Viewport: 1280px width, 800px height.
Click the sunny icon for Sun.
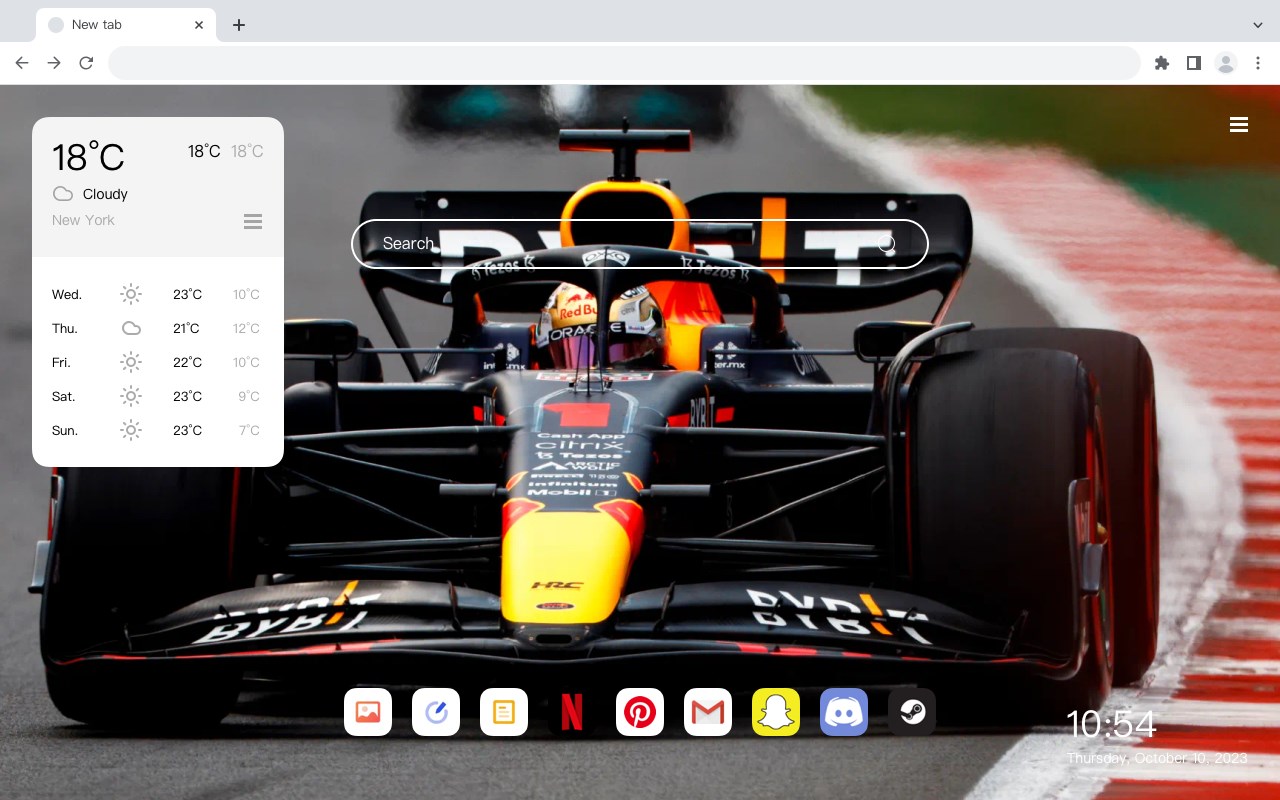click(131, 430)
